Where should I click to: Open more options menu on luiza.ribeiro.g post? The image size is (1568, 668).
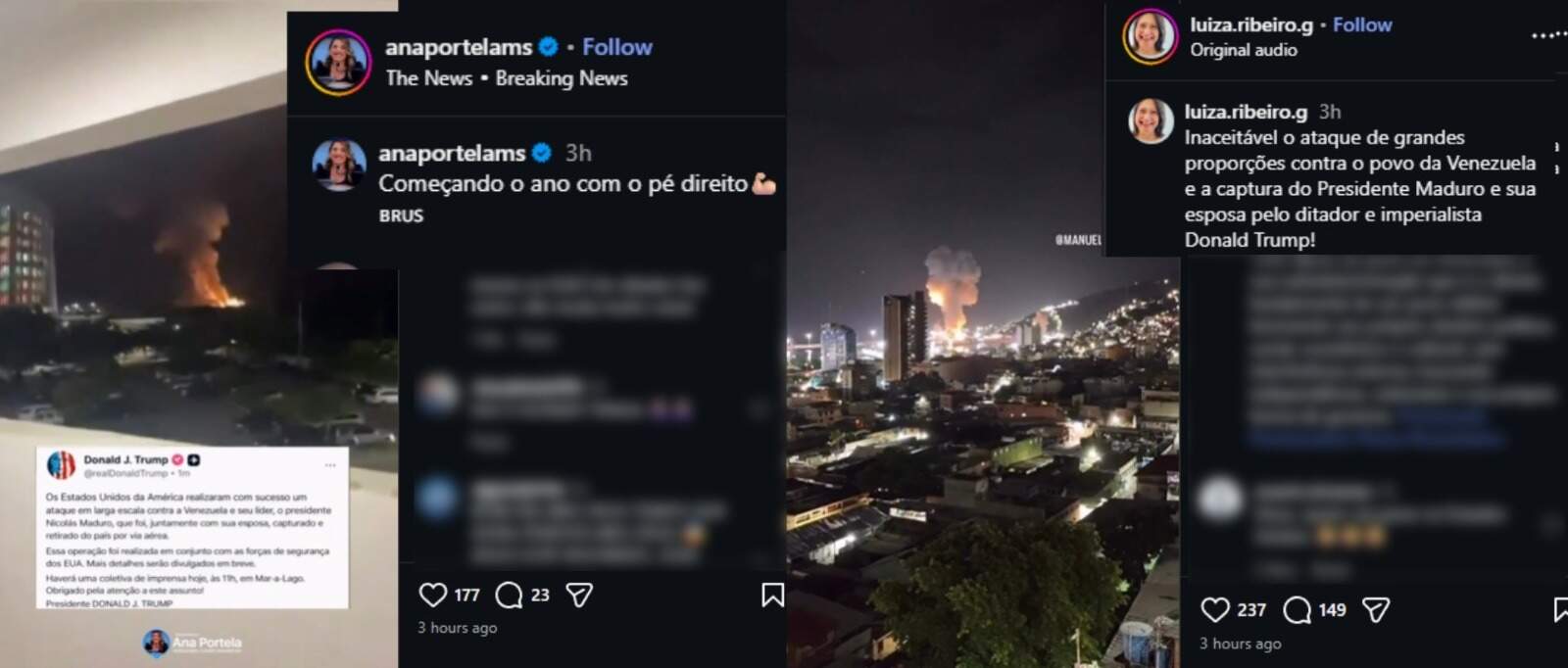[x=1548, y=35]
